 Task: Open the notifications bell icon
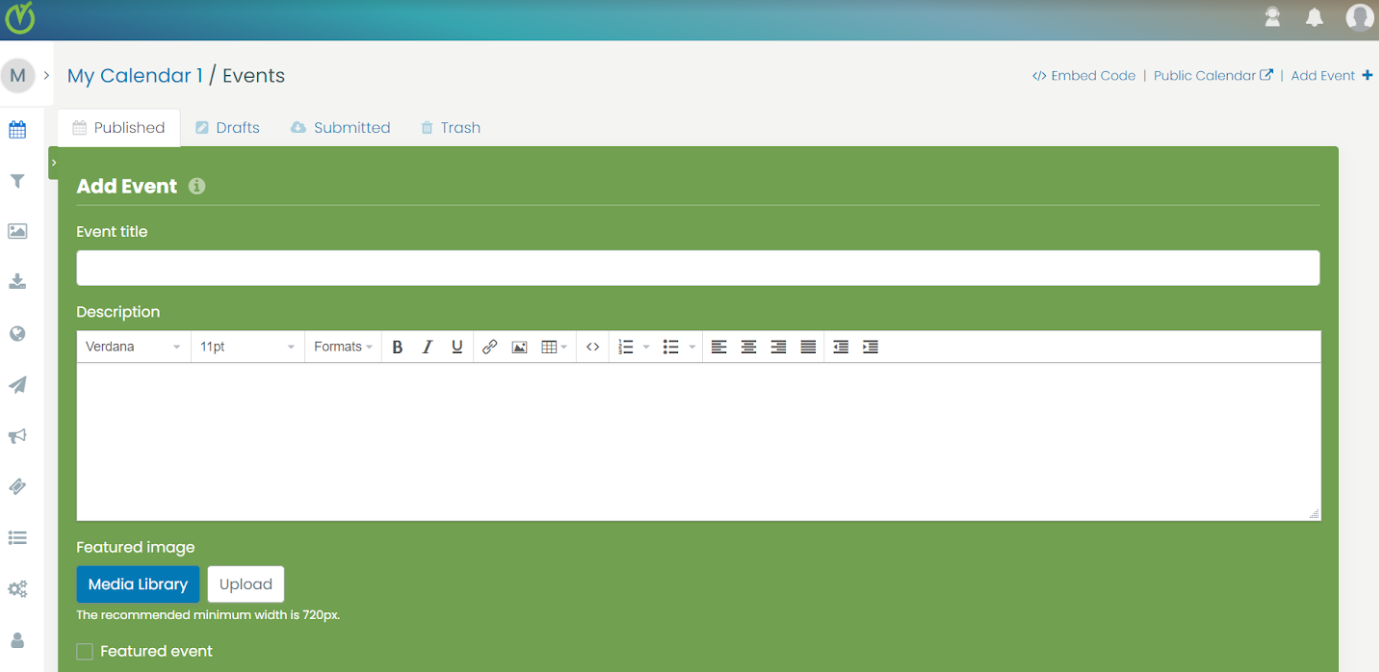[x=1315, y=17]
